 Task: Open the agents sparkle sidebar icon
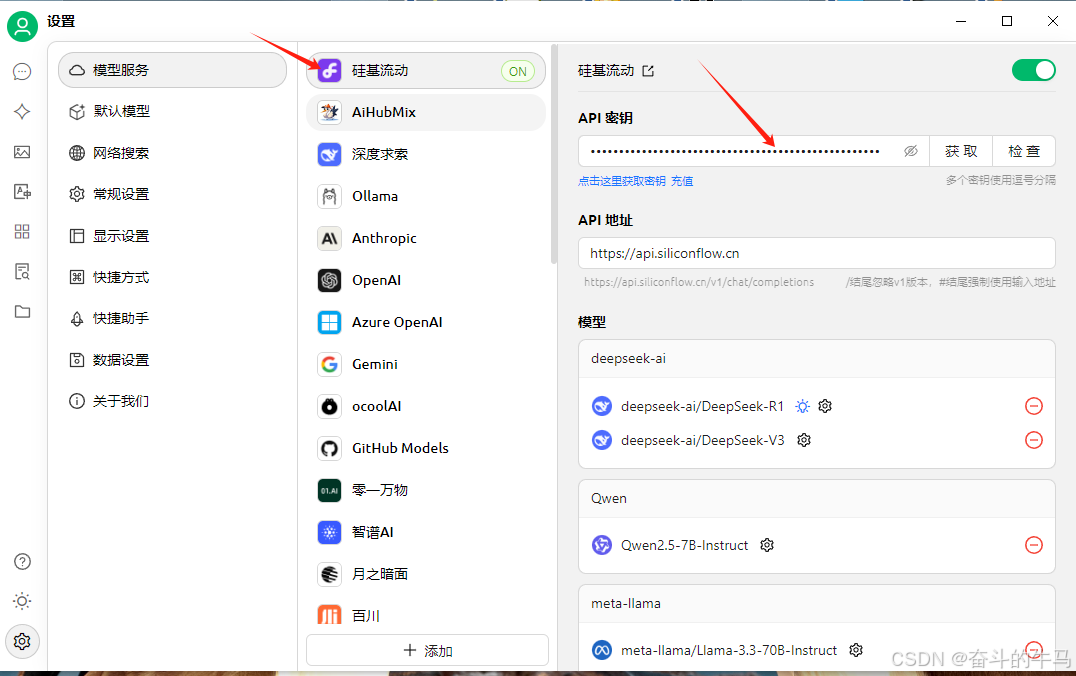[22, 111]
